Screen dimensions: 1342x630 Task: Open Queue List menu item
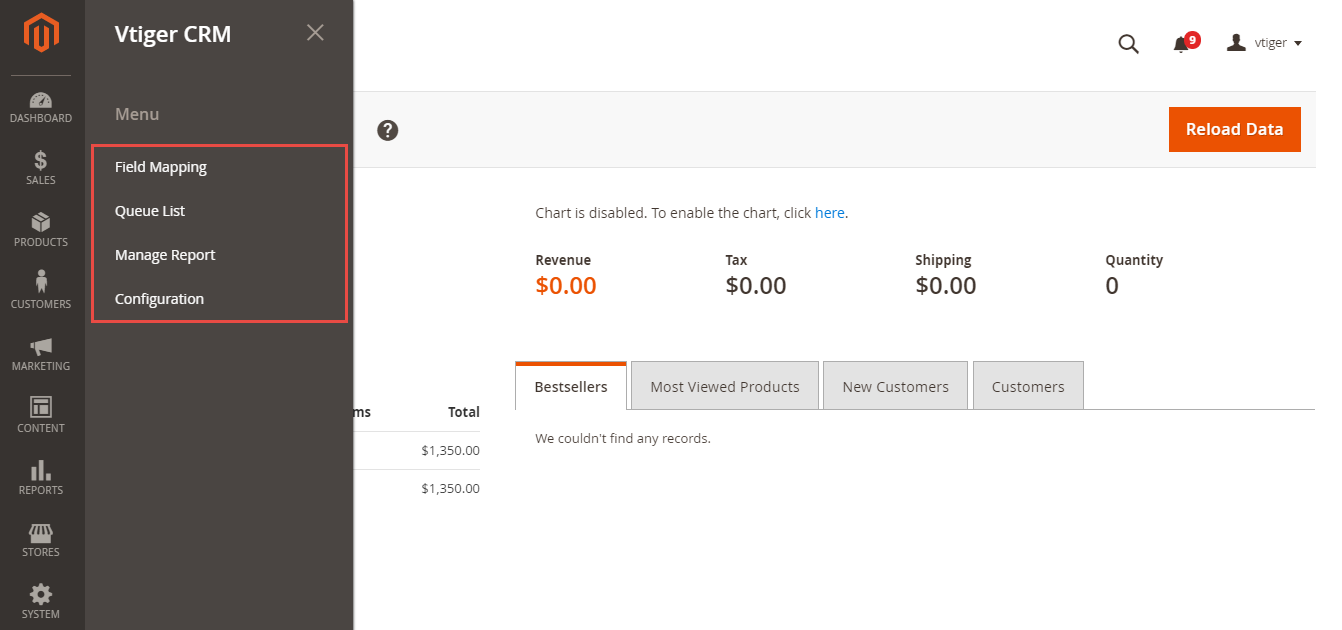click(150, 211)
